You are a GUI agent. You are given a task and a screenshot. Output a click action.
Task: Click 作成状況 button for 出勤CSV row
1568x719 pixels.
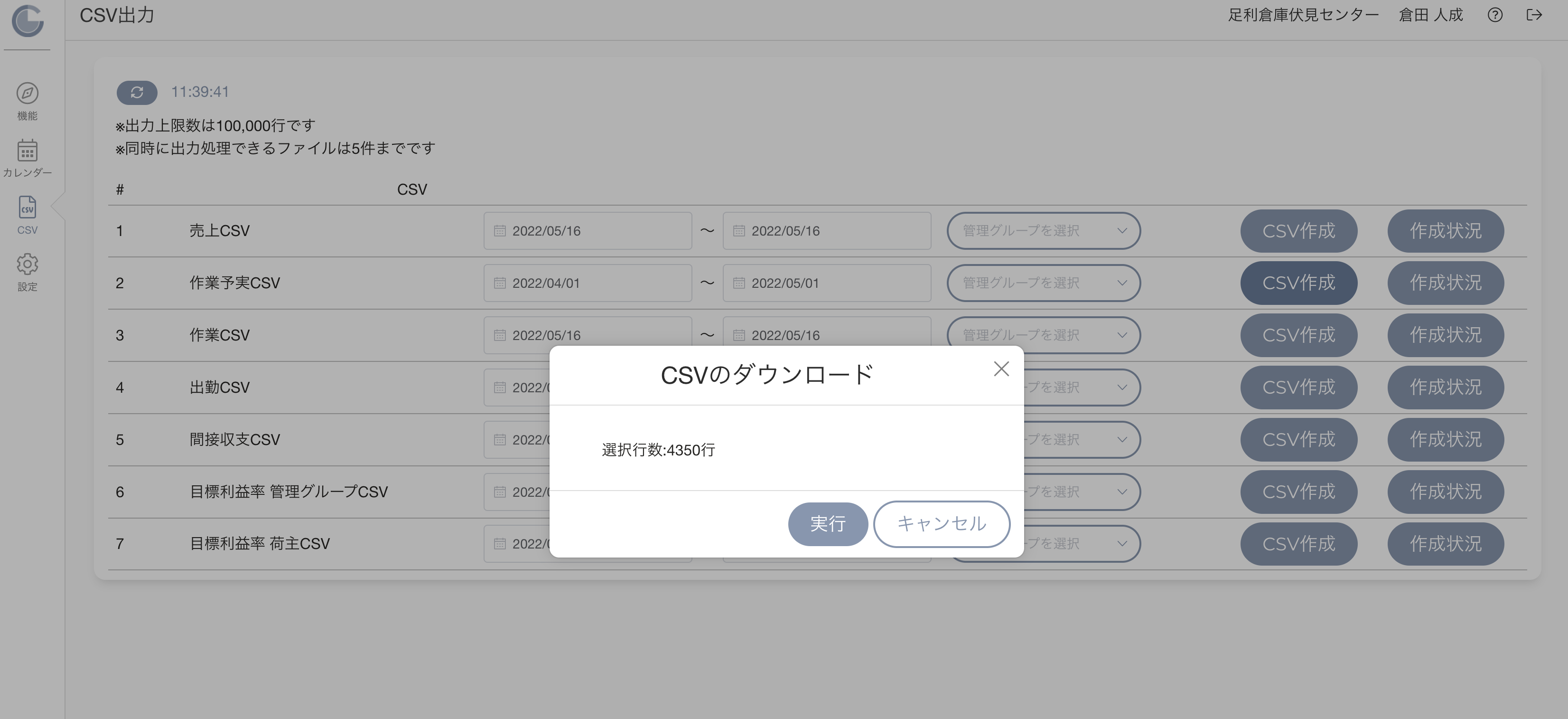tap(1446, 388)
